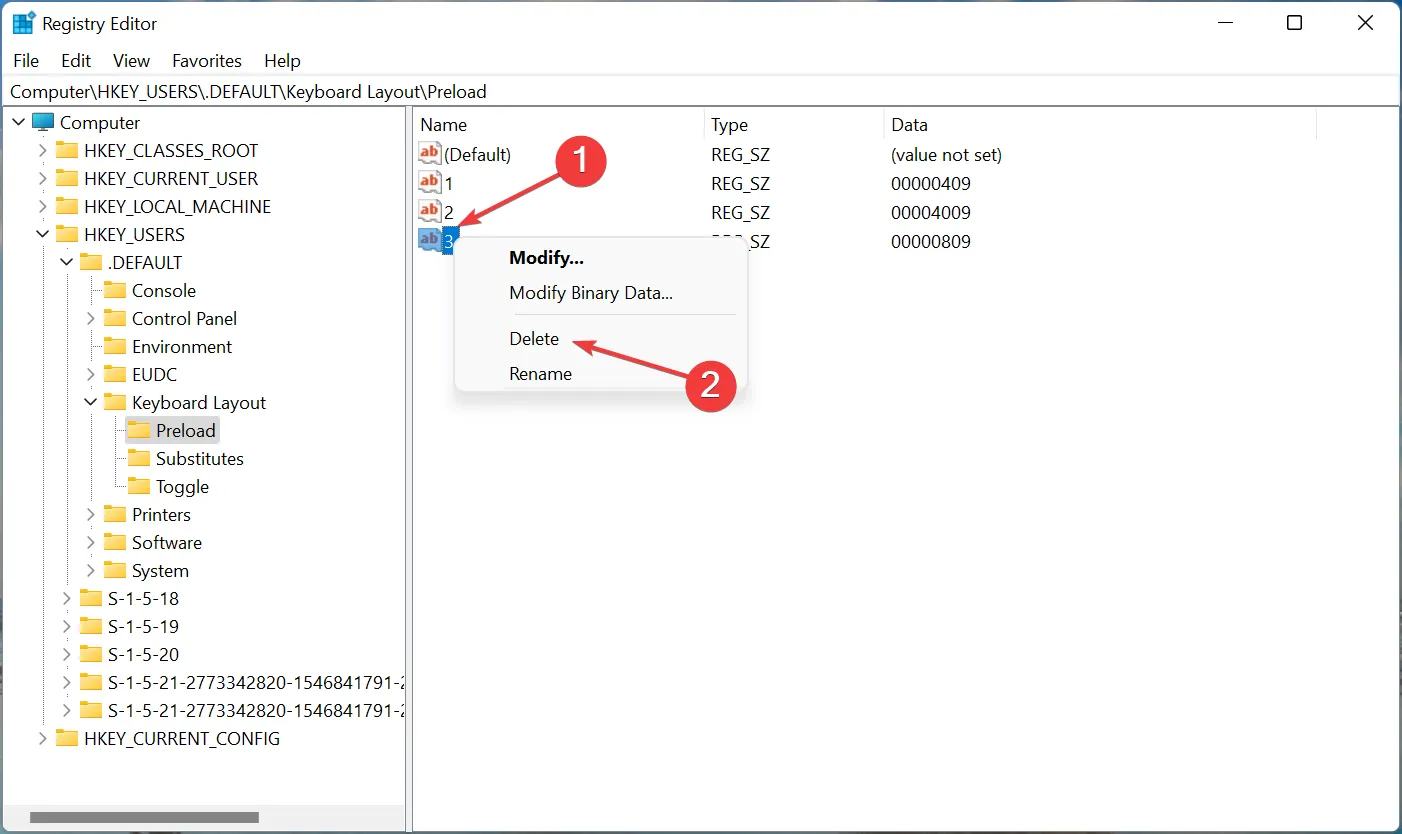Open the Favorites menu
1402x834 pixels.
[207, 60]
